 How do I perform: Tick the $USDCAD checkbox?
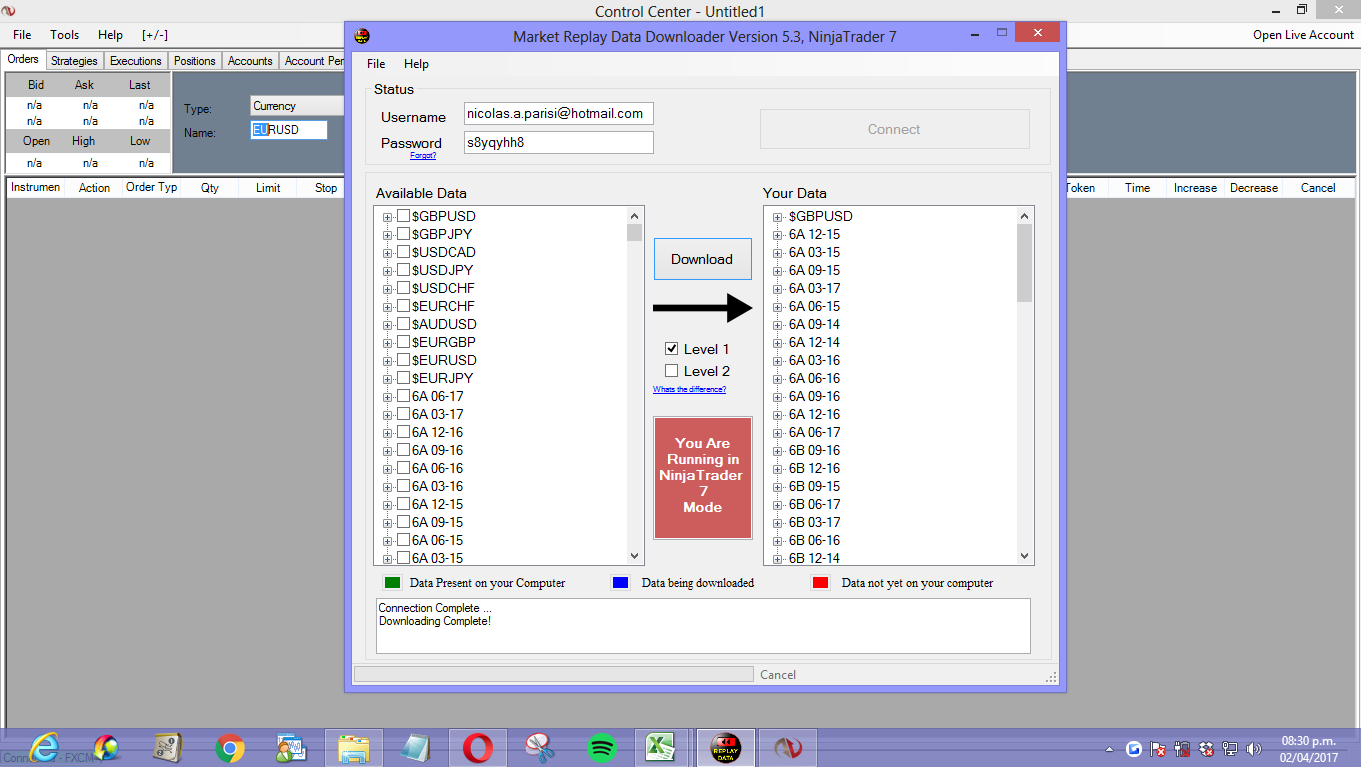point(403,252)
